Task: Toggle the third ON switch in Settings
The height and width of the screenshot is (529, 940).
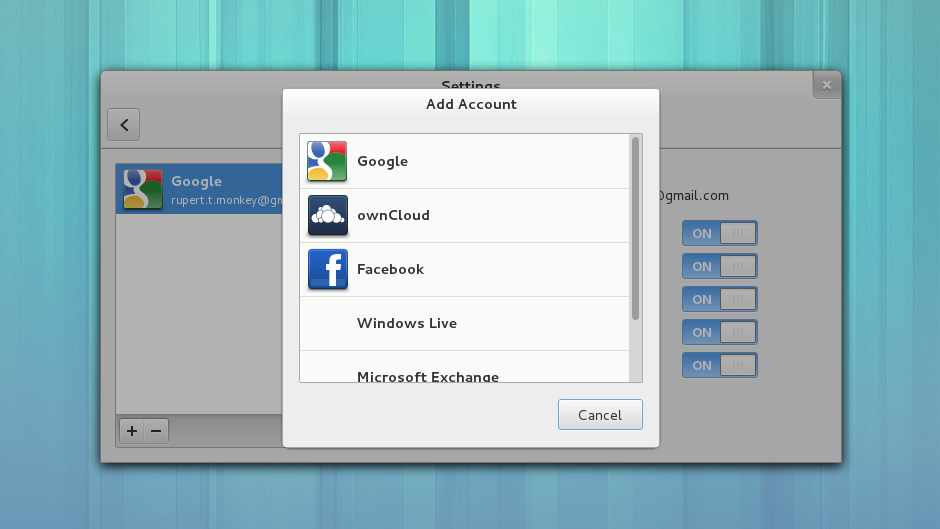Action: [x=719, y=299]
